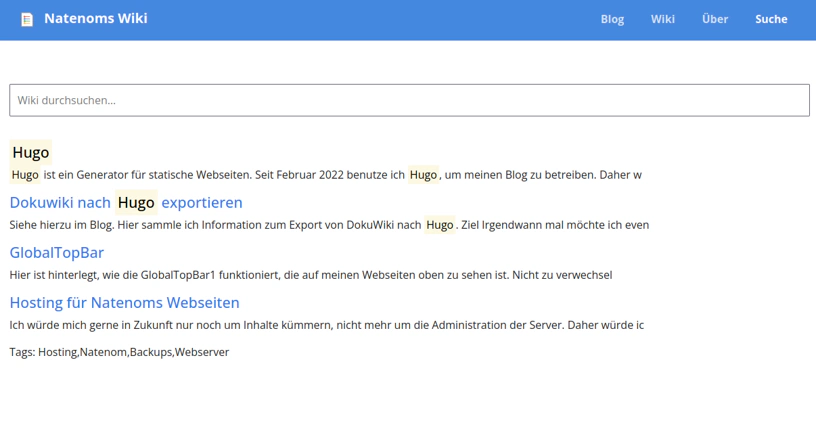Image resolution: width=816 pixels, height=446 pixels.
Task: Open the Natenoms Wiki home title
Action: (96, 19)
